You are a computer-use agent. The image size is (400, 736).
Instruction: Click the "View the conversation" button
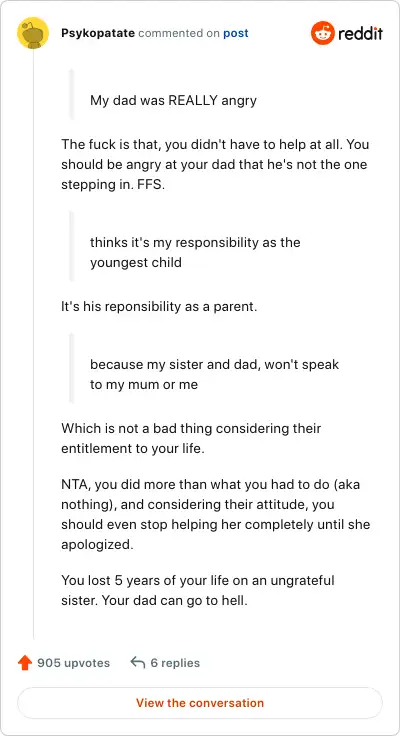pyautogui.click(x=200, y=703)
